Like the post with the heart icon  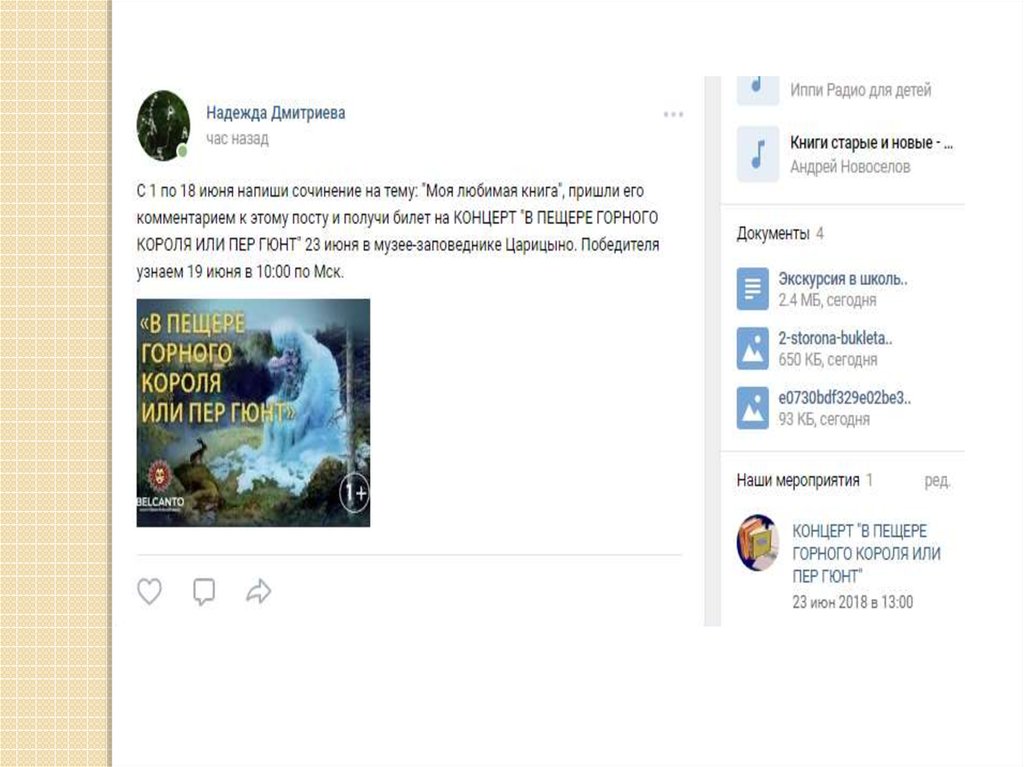point(150,591)
